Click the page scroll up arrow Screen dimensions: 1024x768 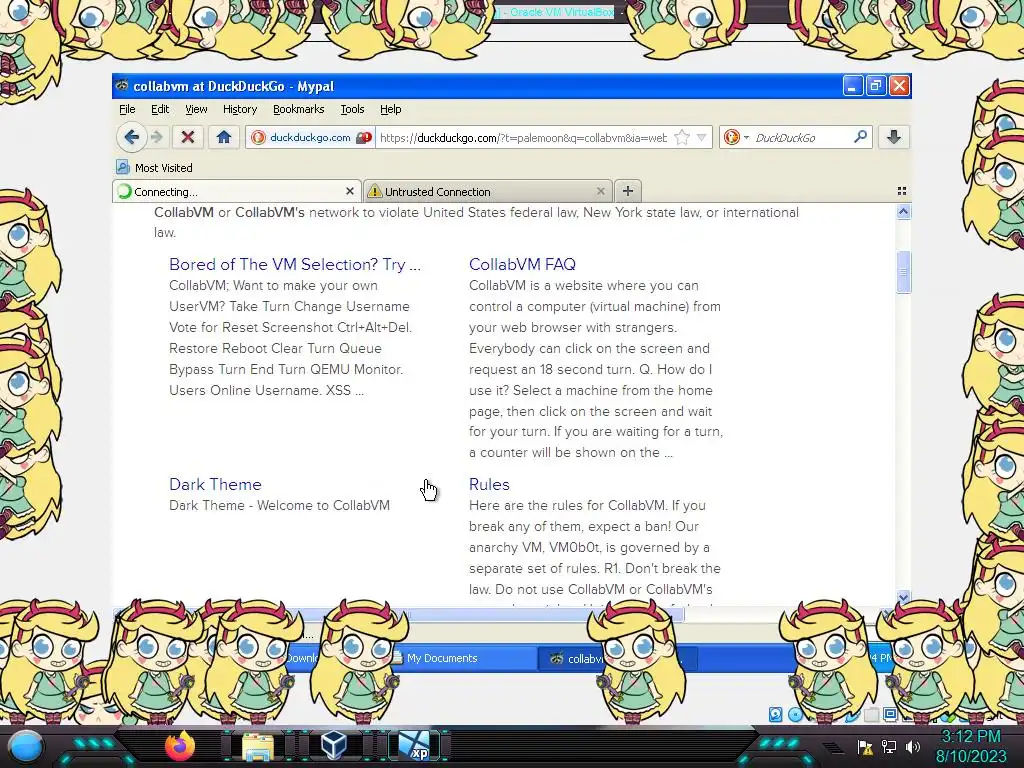point(903,212)
